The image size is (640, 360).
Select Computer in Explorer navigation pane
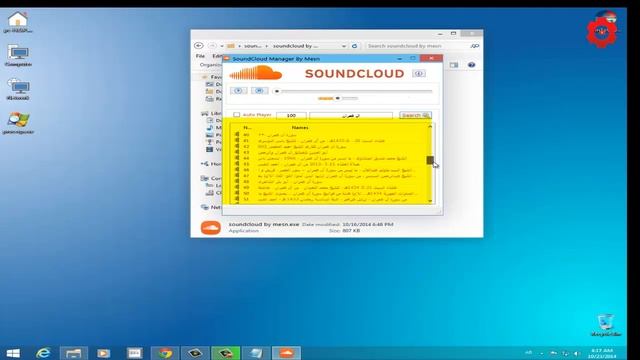coord(211,178)
